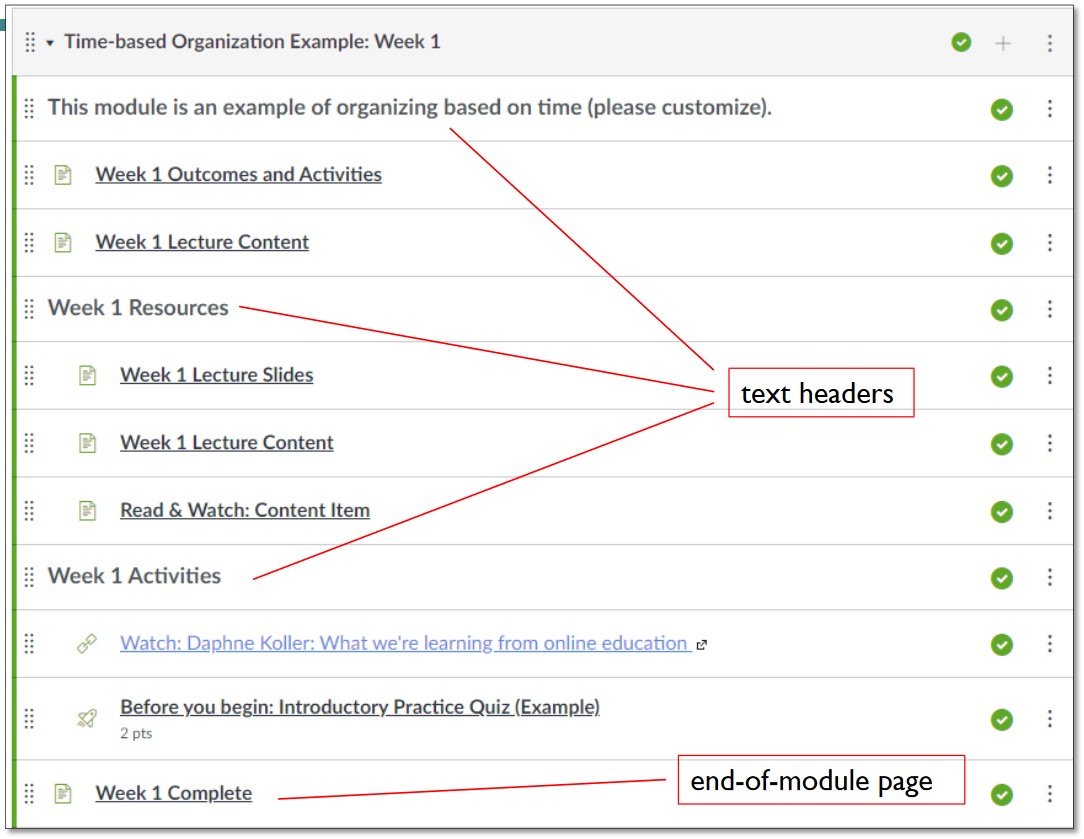The width and height of the screenshot is (1084, 839).
Task: Grab drag handle of Introductory Practice Quiz row
Action: coord(29,719)
